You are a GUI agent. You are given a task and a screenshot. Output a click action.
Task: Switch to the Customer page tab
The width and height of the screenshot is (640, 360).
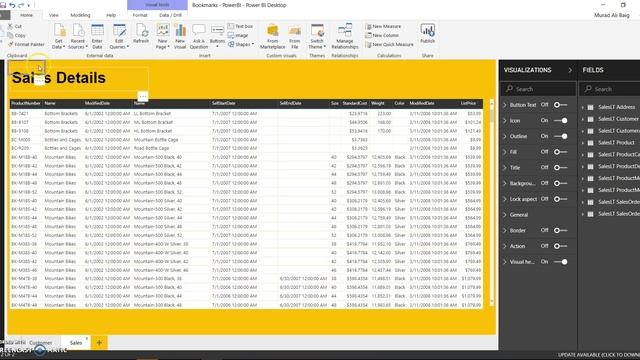coord(41,343)
